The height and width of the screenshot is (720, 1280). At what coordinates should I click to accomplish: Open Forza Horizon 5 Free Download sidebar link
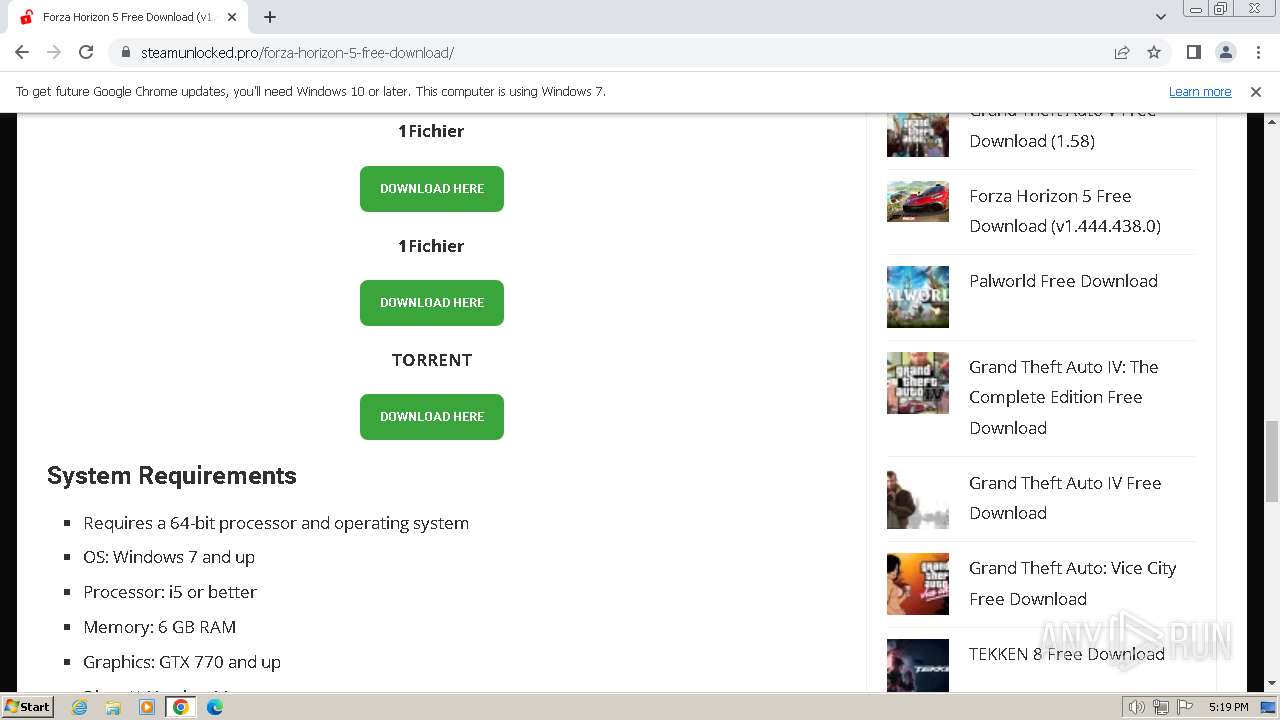coord(1065,211)
